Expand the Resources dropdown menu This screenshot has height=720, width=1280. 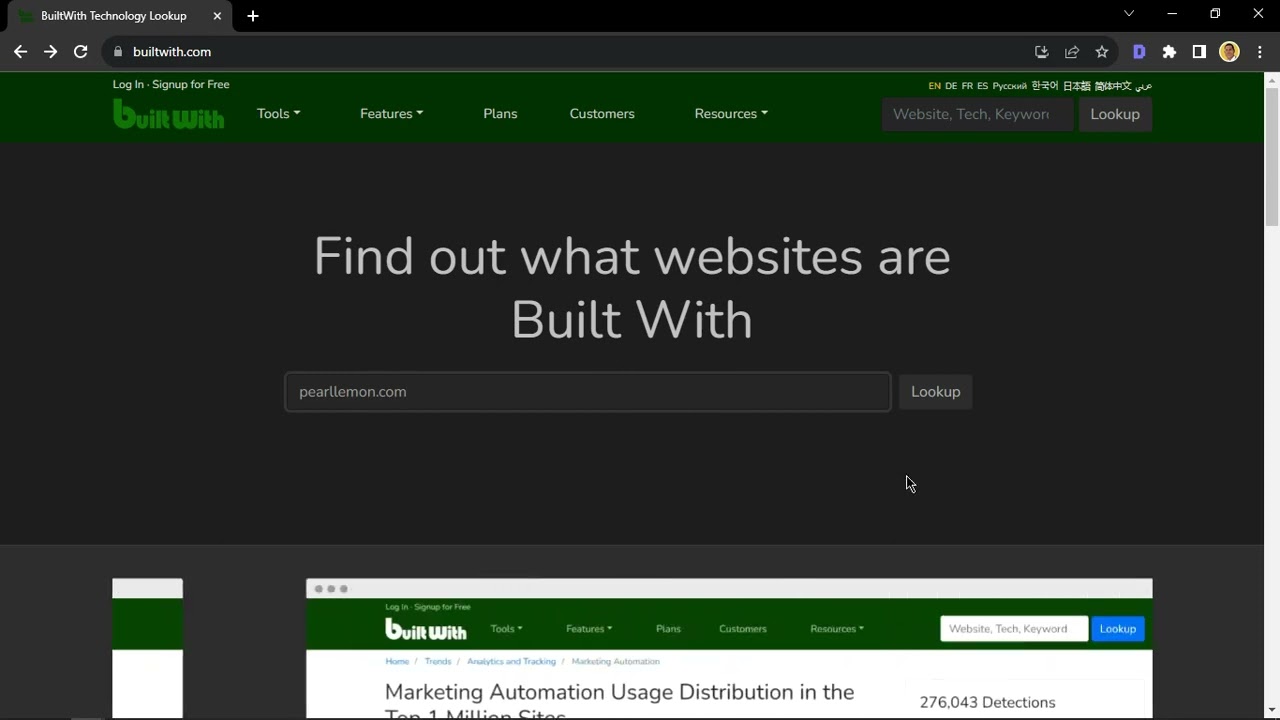pos(731,114)
